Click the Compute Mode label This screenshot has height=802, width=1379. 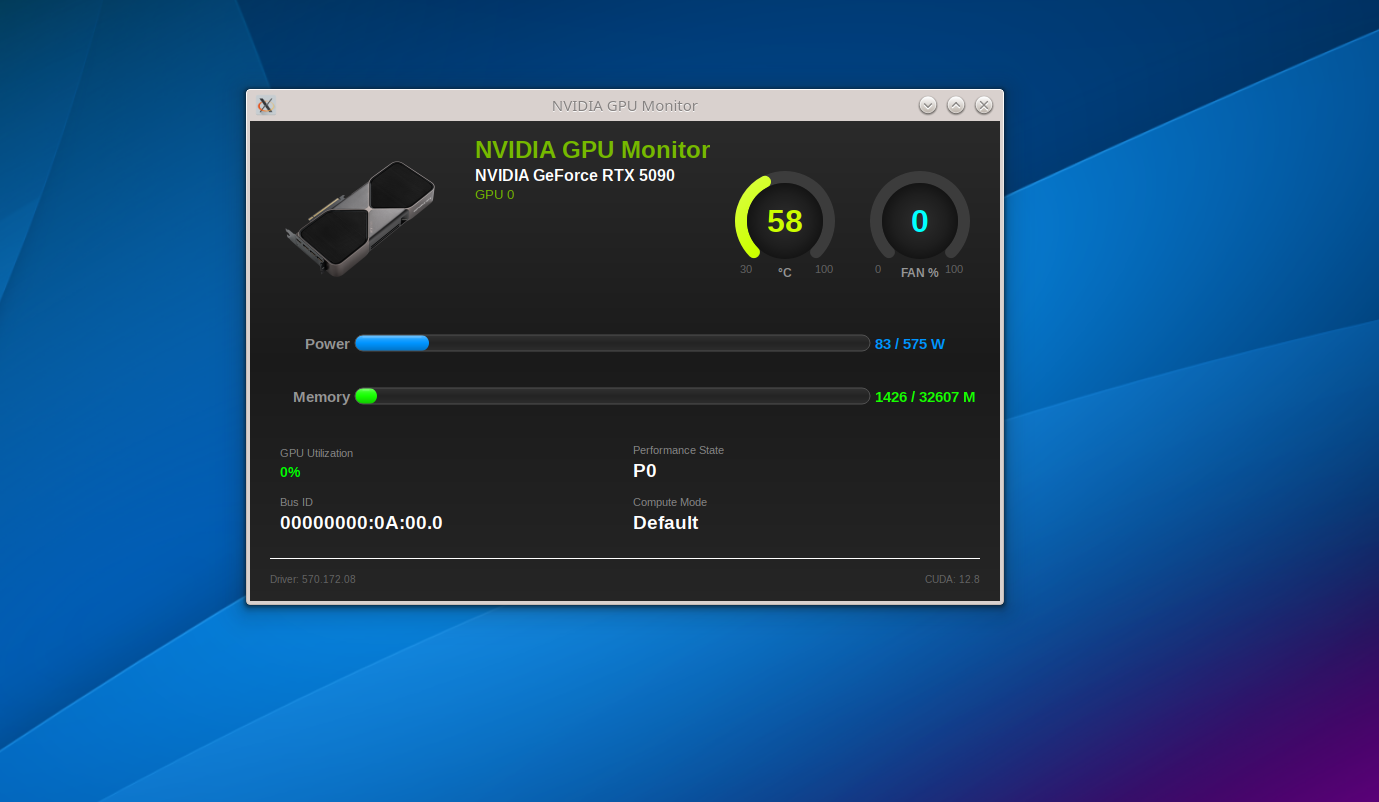(x=670, y=502)
